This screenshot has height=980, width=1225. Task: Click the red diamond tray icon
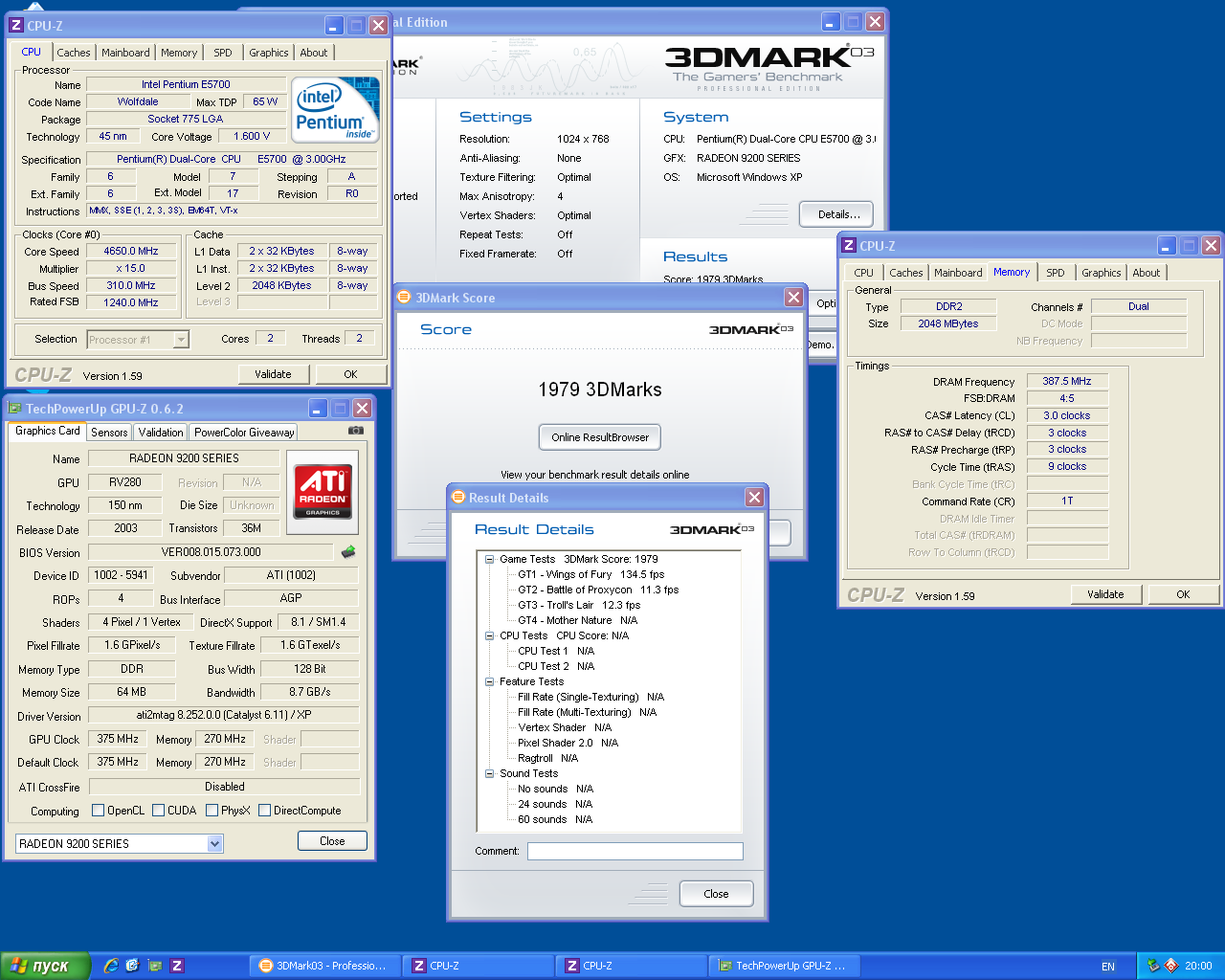pyautogui.click(x=1171, y=966)
